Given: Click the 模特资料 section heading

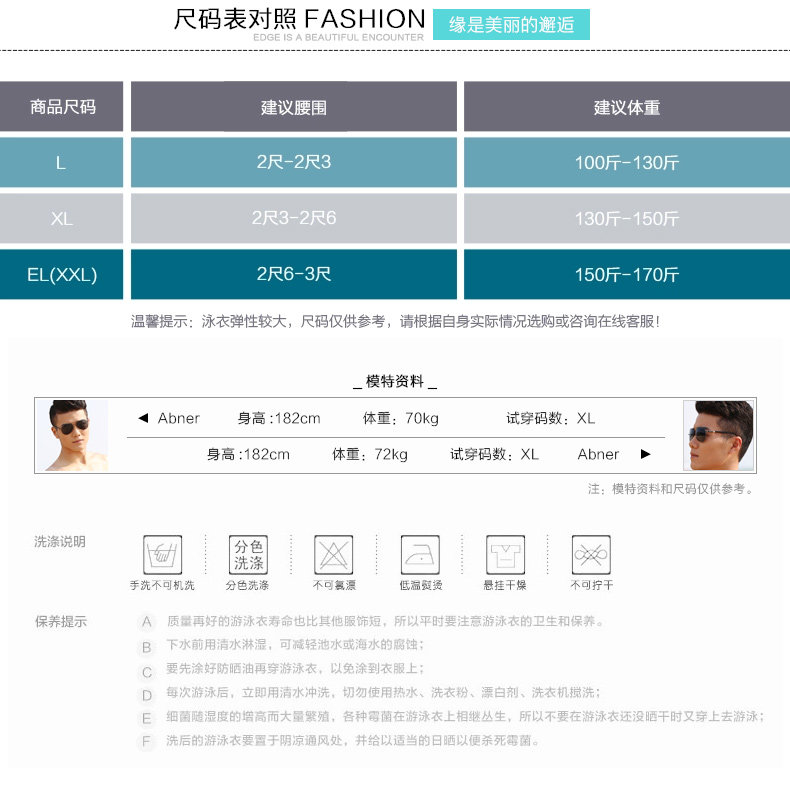Looking at the screenshot, I should coord(395,381).
